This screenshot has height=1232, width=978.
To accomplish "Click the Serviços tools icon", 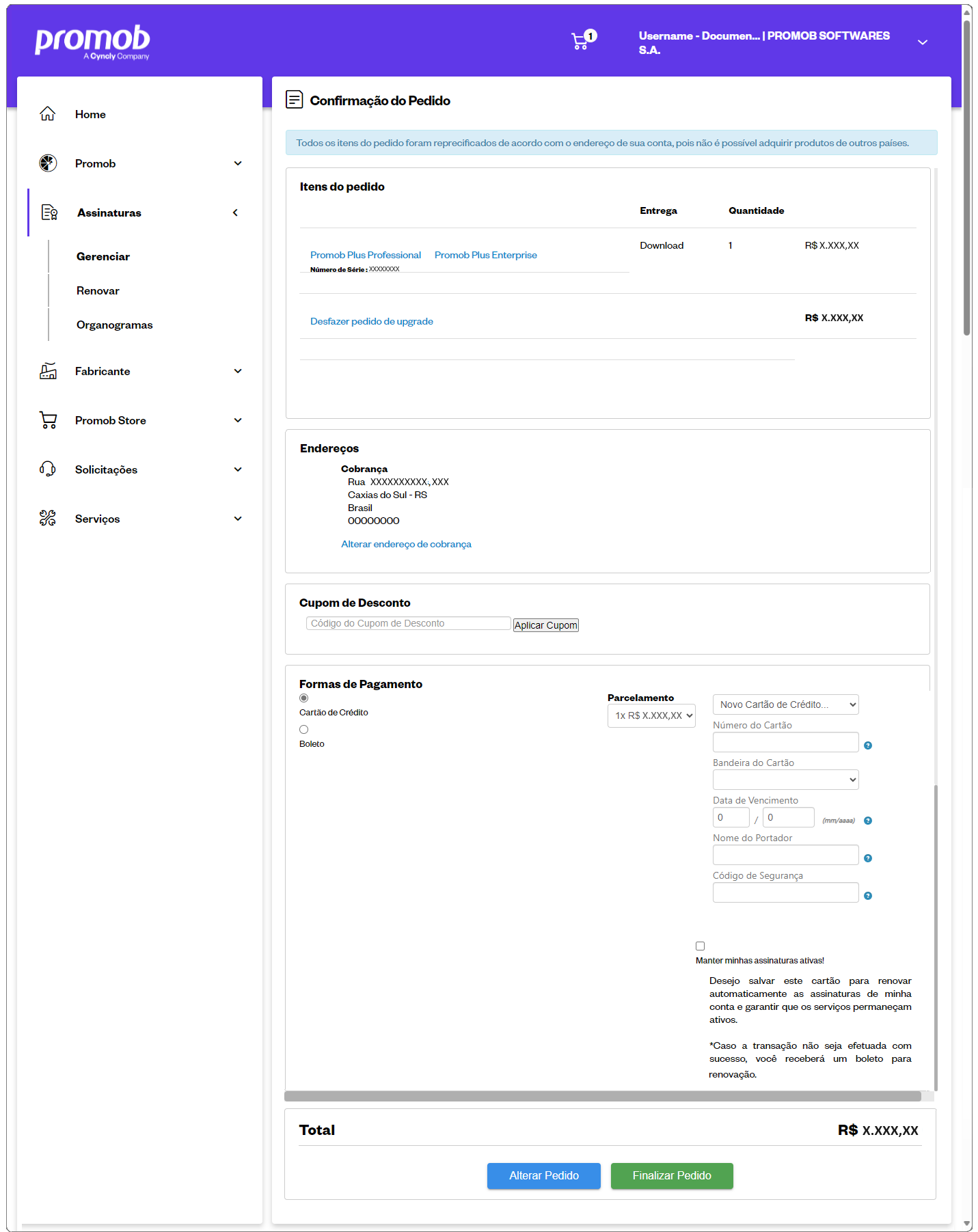I will point(48,519).
